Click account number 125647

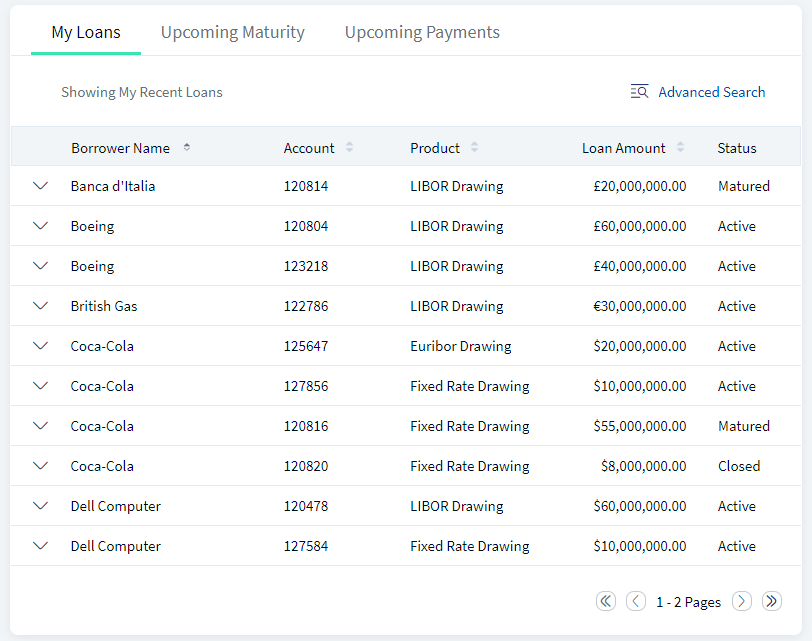click(x=306, y=346)
